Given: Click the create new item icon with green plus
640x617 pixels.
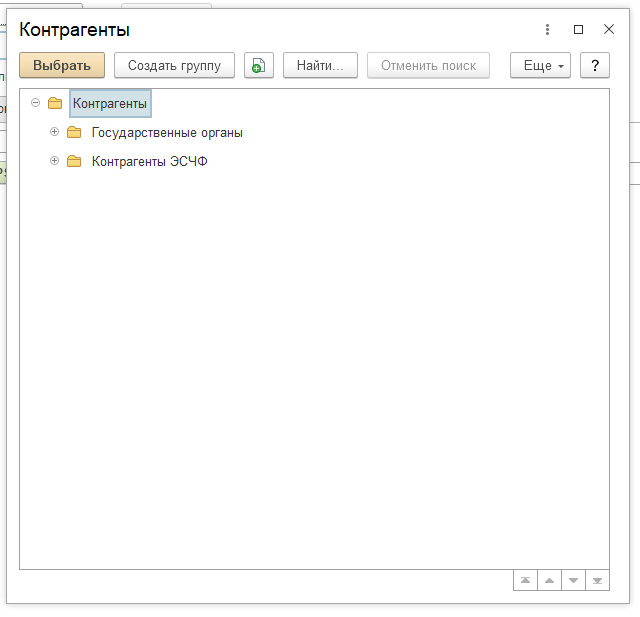Looking at the screenshot, I should click(259, 66).
